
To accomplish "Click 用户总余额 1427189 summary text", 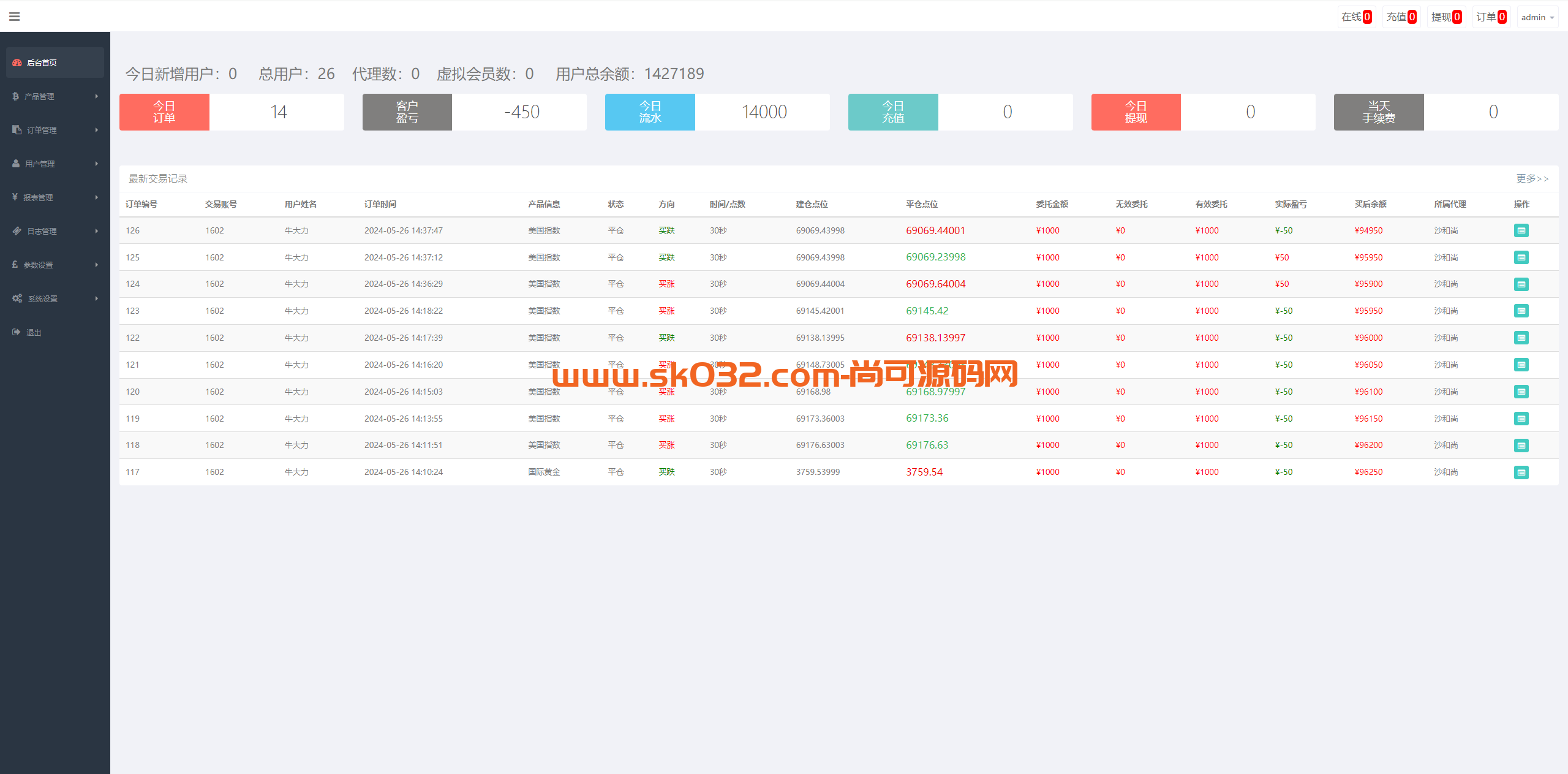I will click(630, 74).
